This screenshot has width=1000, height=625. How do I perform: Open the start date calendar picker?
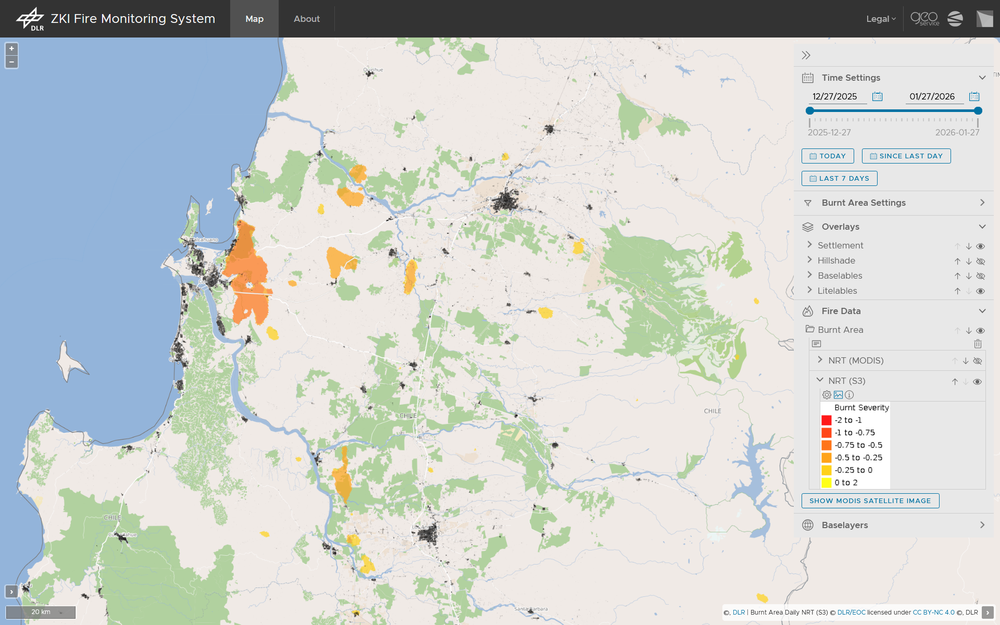(x=877, y=97)
